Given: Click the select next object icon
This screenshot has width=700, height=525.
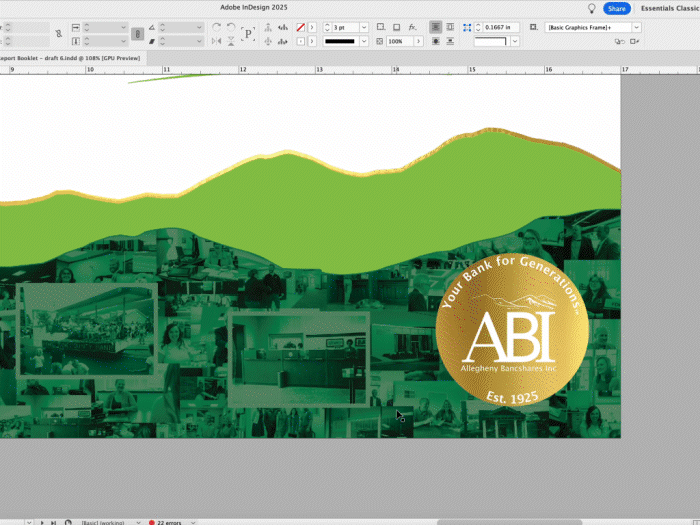Looking at the screenshot, I should 283,42.
